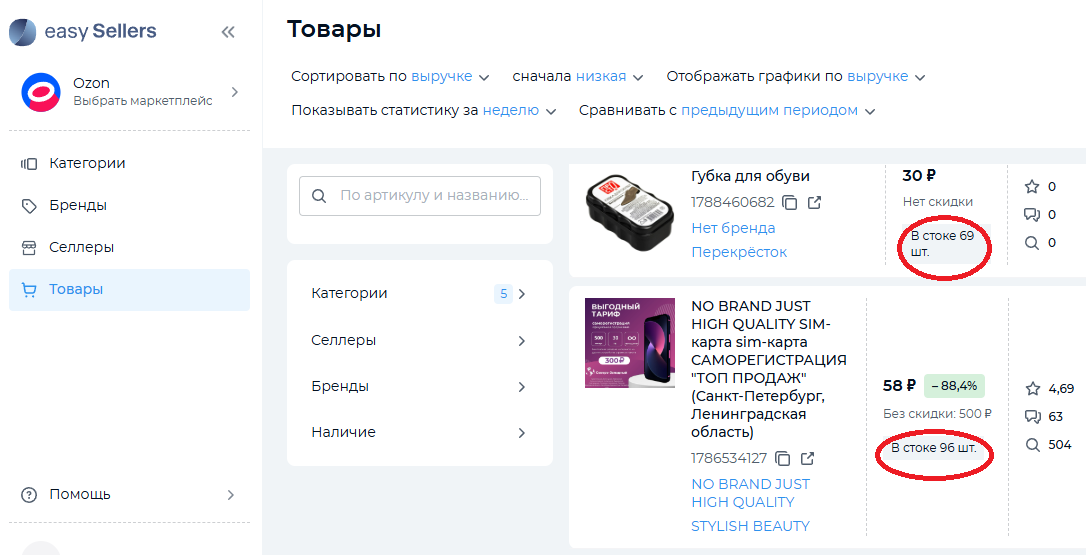The height and width of the screenshot is (555, 1086).
Task: Open shoe sponge product in new tab
Action: pyautogui.click(x=814, y=203)
